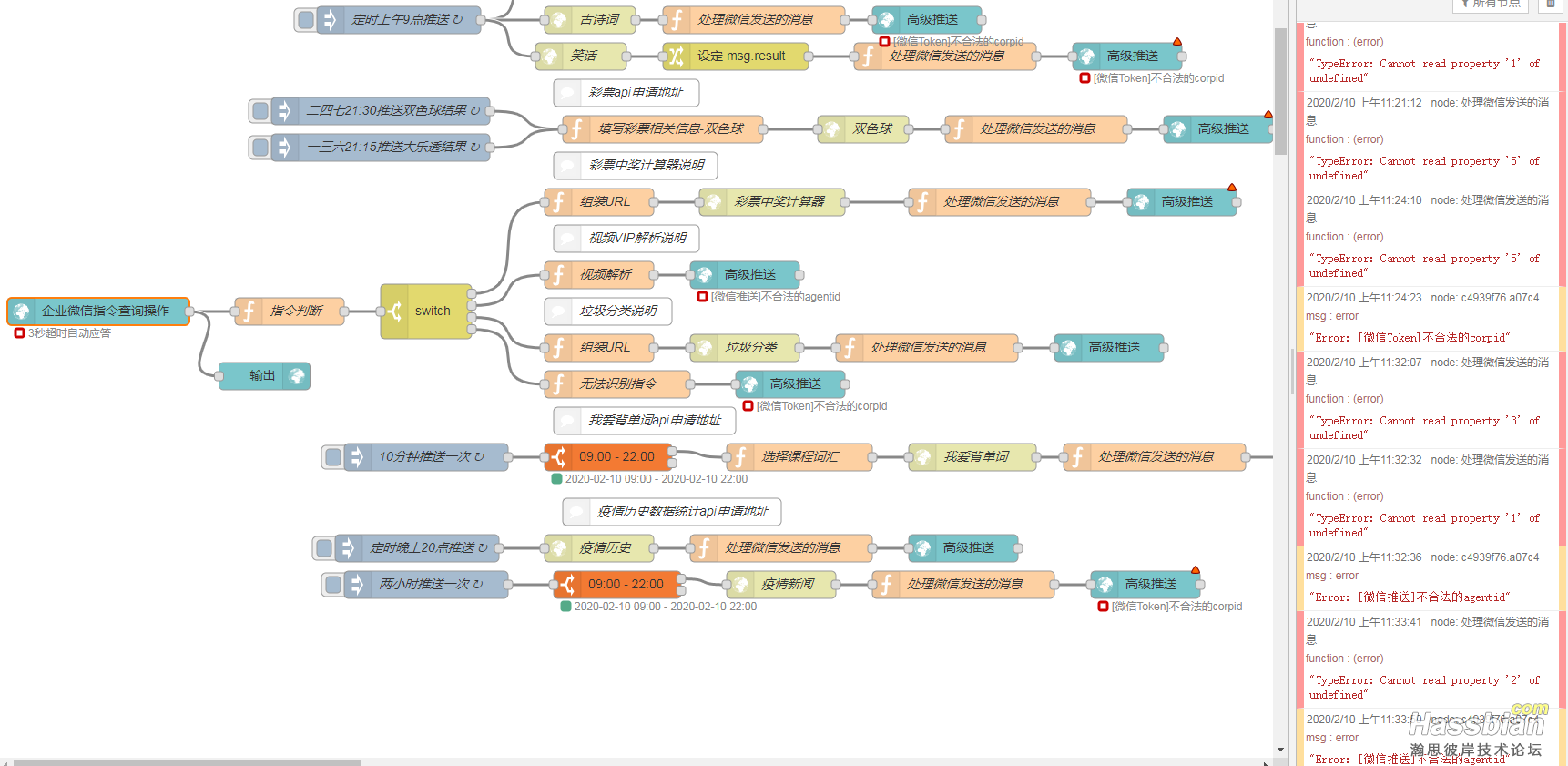This screenshot has width=1568, height=766.
Task: Click the function icon on 无法识别指令 node
Action: 558,383
